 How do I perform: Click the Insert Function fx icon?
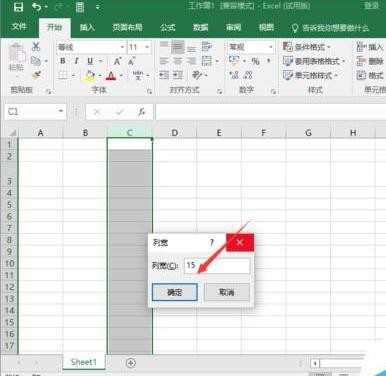(142, 112)
